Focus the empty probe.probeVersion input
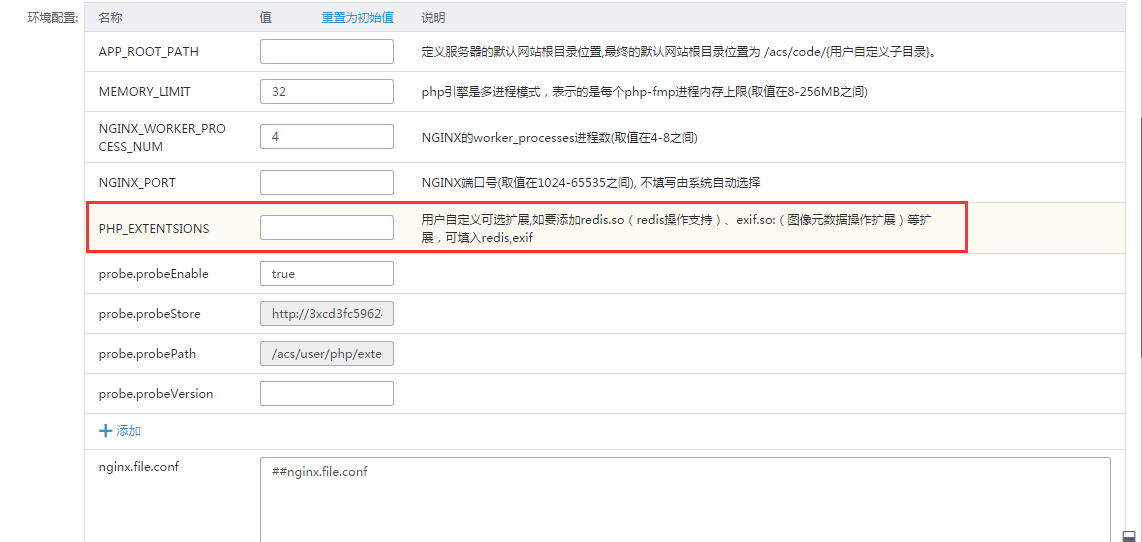The image size is (1142, 542). pos(327,393)
